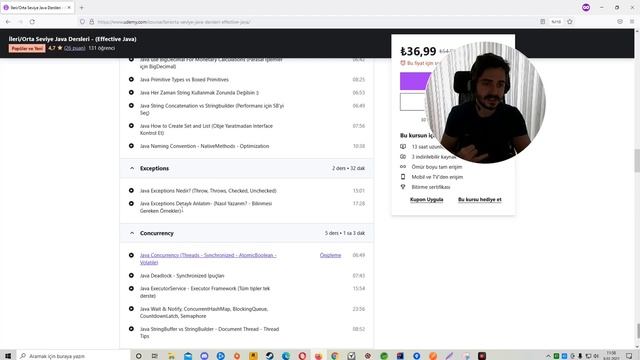
Task: Click Java Her Zaman String Kullanmak lesson
Action: tap(199, 93)
